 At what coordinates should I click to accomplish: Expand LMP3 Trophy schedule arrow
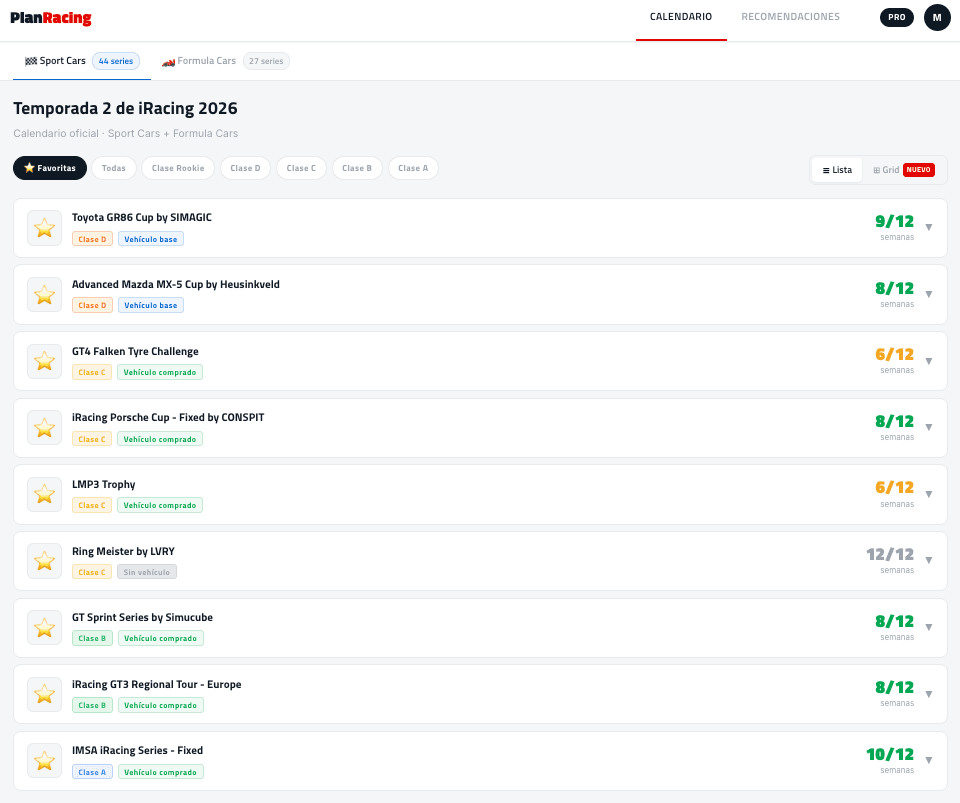[x=929, y=494]
